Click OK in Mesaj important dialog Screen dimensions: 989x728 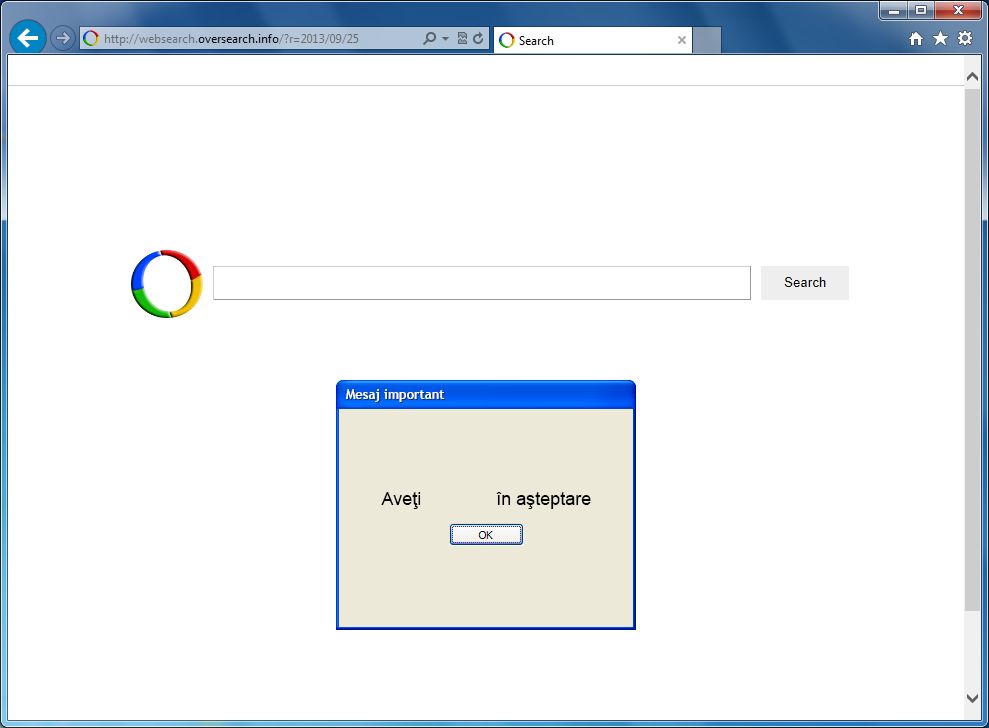486,534
